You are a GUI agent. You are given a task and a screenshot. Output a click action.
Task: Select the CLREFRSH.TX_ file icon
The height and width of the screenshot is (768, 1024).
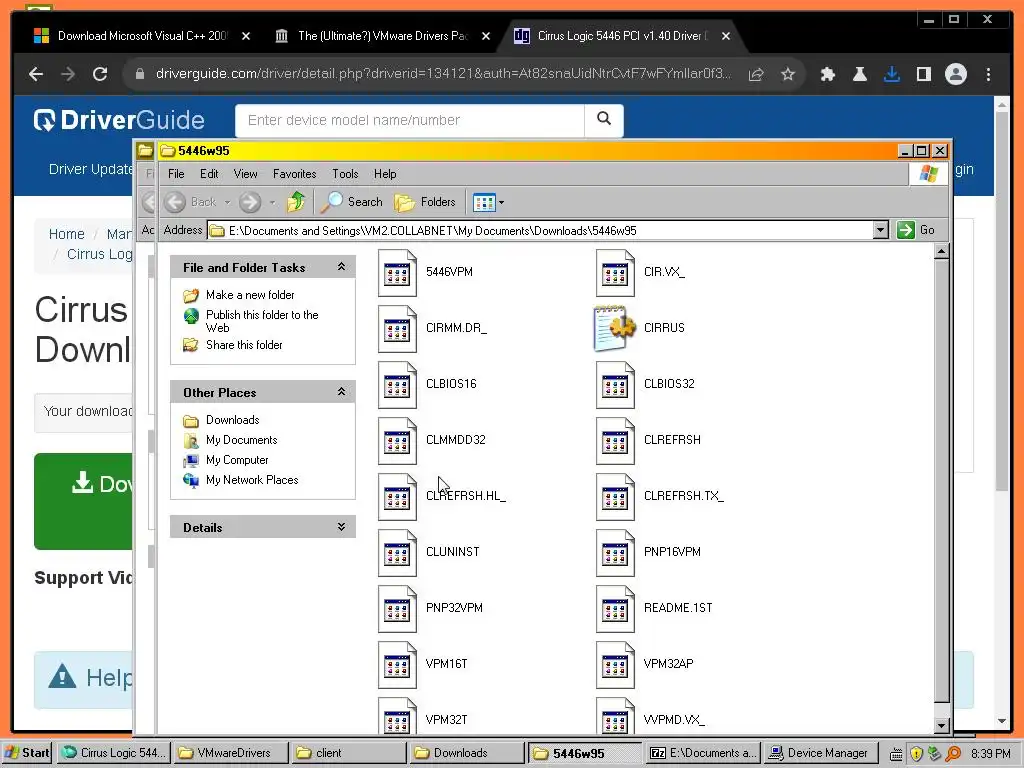tap(615, 498)
